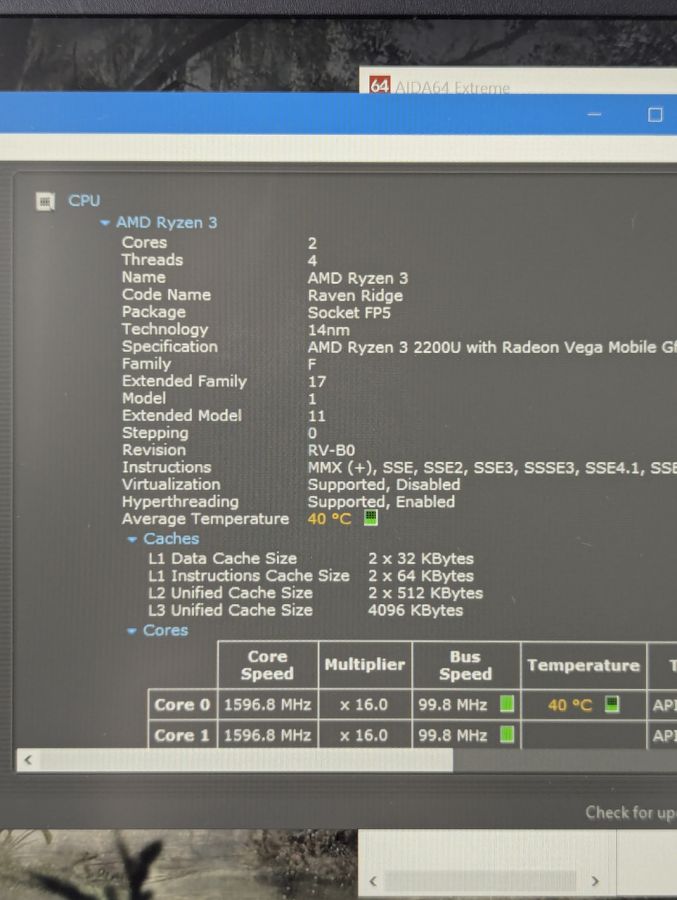Screen dimensions: 677x900
Task: Select the Code Name row label
Action: (167, 294)
